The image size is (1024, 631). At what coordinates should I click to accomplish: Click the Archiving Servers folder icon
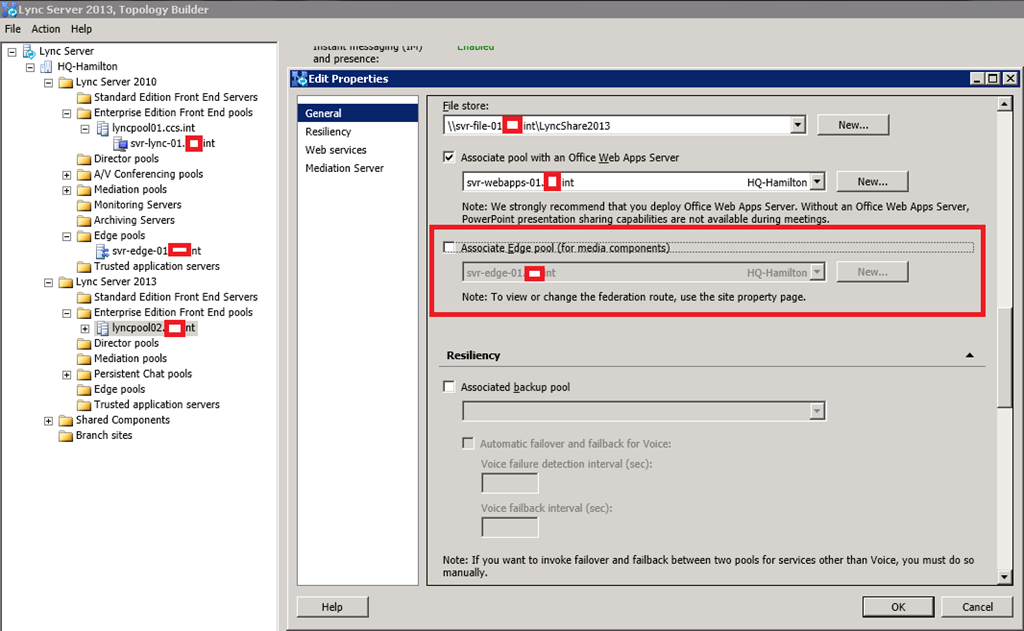coord(84,220)
